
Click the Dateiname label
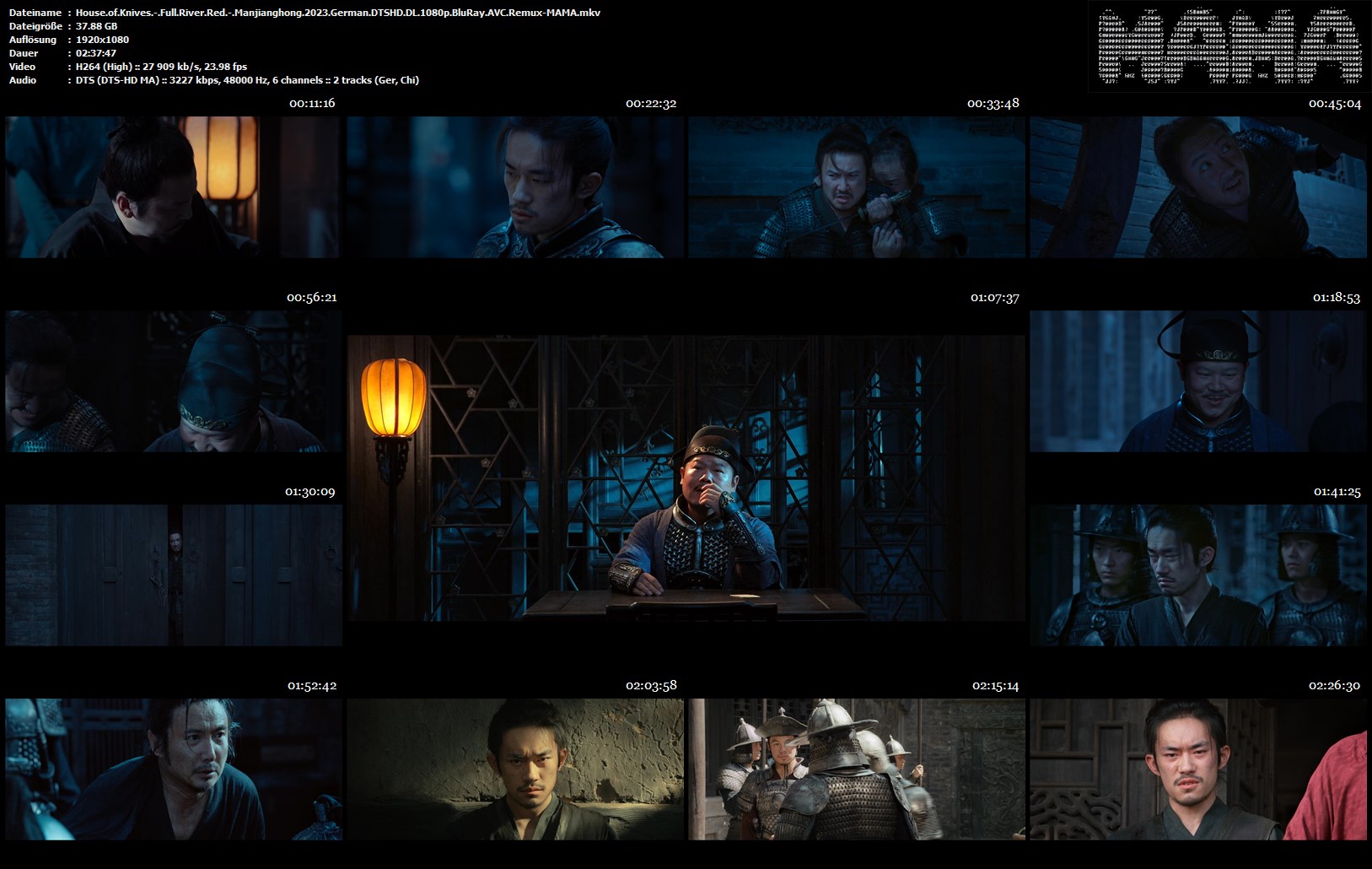coord(35,13)
